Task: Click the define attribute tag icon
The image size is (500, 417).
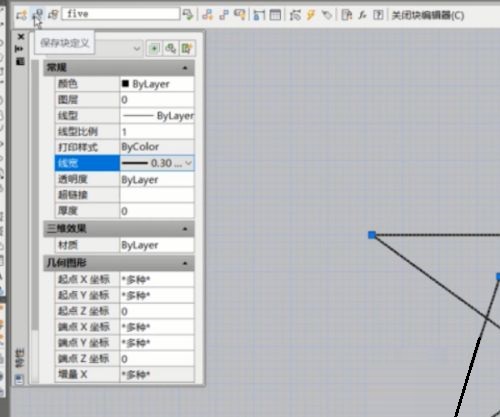Action: pos(327,15)
